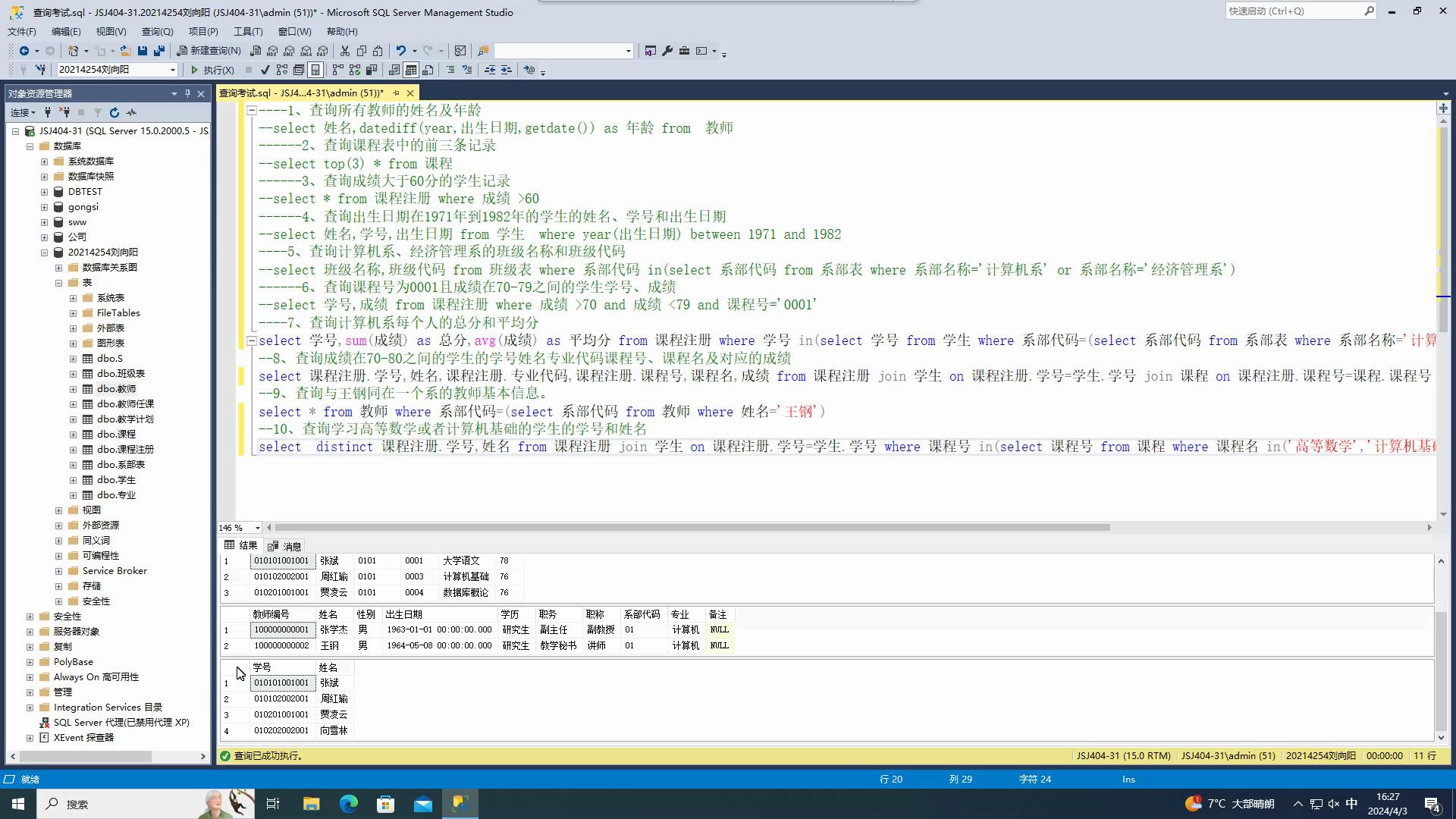Click the Undo arrow icon

[x=401, y=51]
